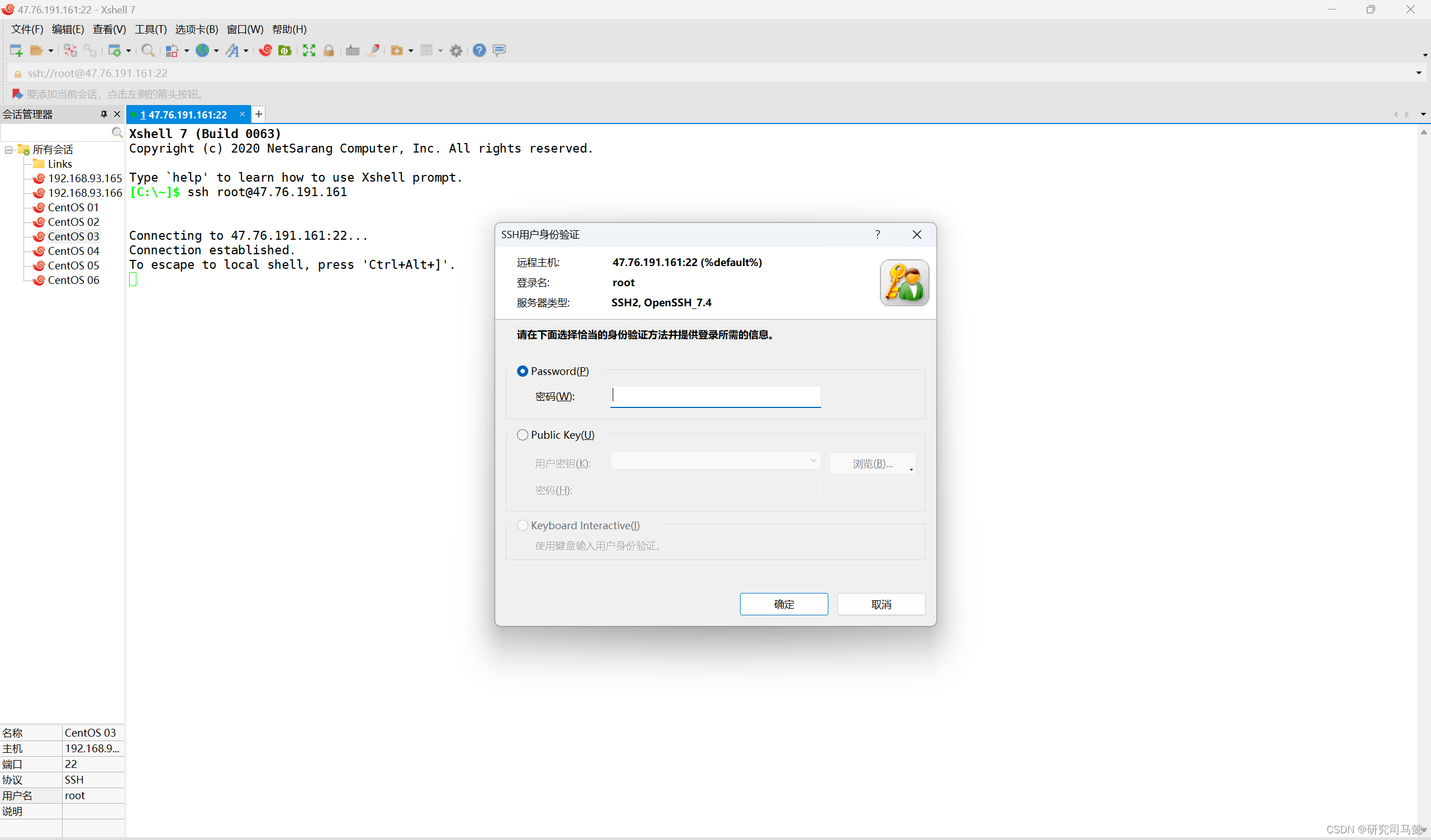Screen dimensions: 1431x840
Task: Toggle full screen with green arrows icon
Action: point(309,50)
